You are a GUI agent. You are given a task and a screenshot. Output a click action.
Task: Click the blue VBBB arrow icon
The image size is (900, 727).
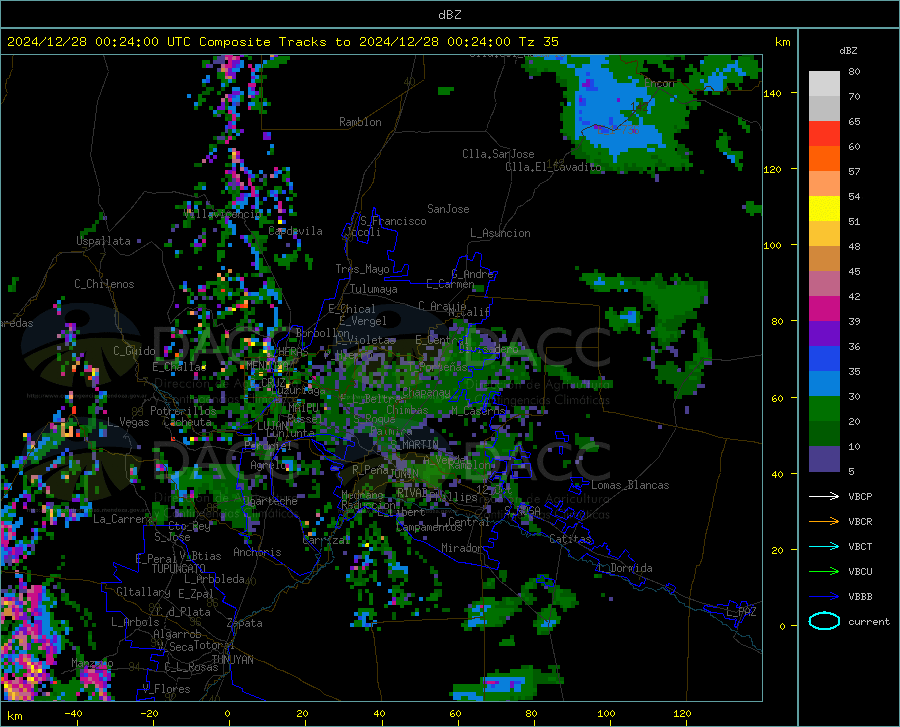824,596
